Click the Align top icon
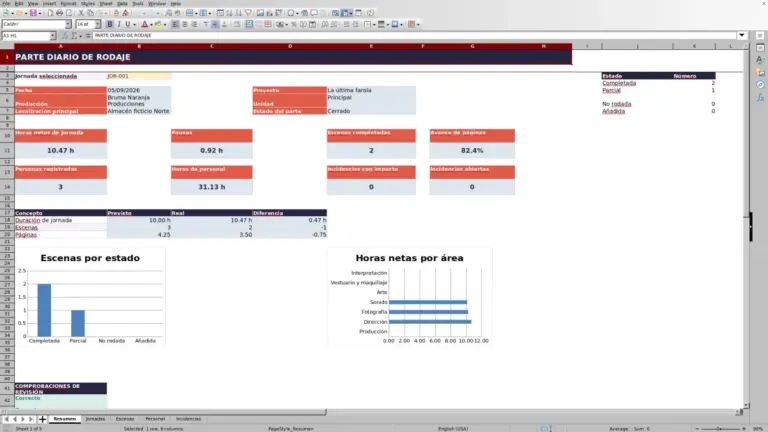 coord(206,24)
